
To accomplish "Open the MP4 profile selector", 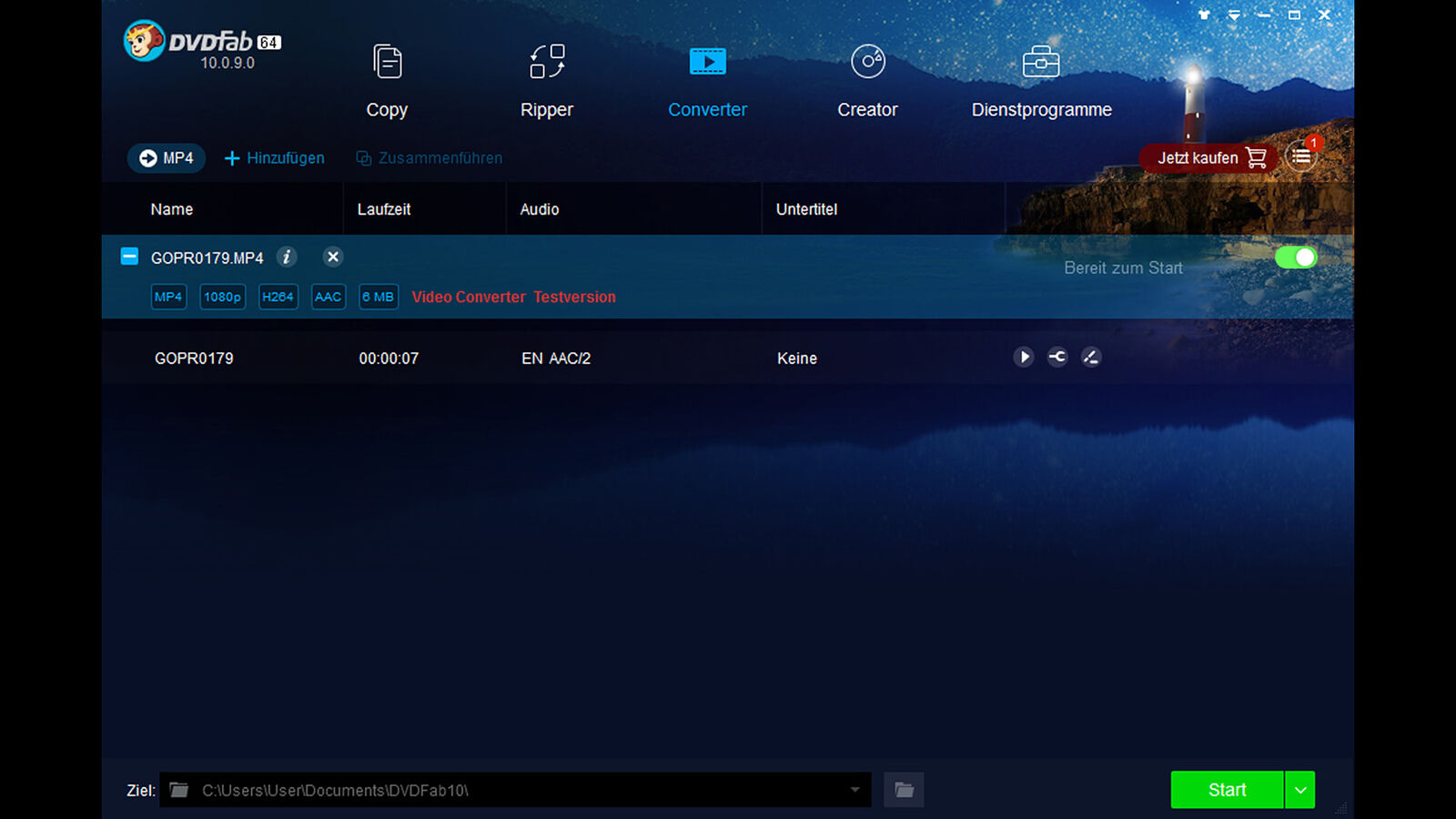I will point(166,157).
